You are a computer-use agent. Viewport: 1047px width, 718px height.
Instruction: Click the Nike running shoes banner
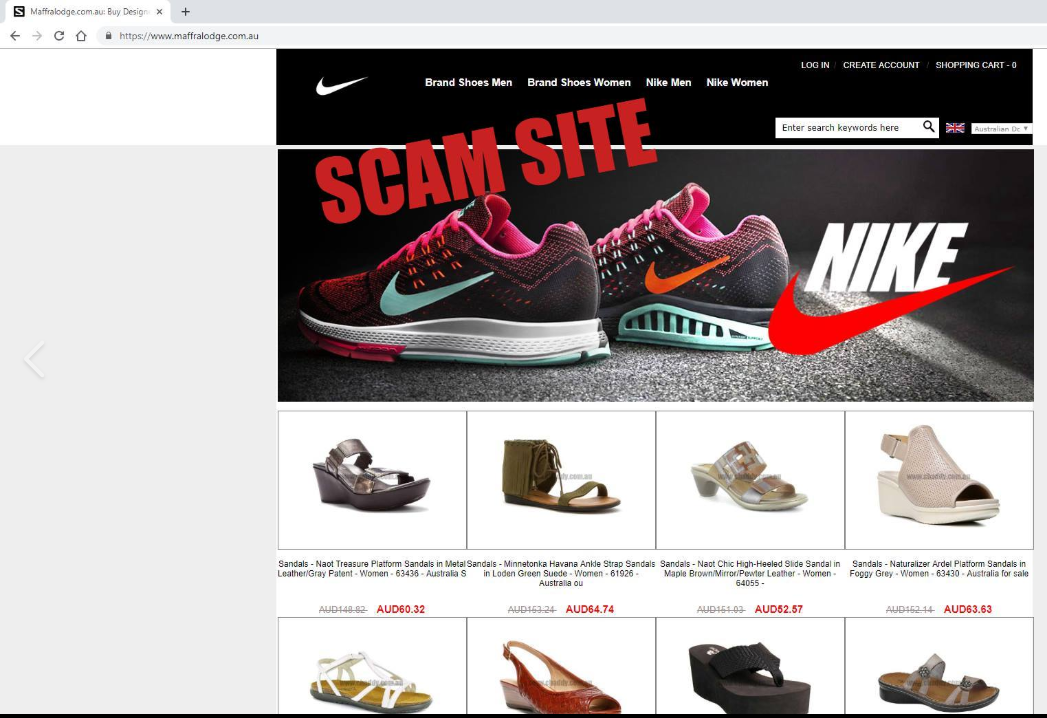655,275
